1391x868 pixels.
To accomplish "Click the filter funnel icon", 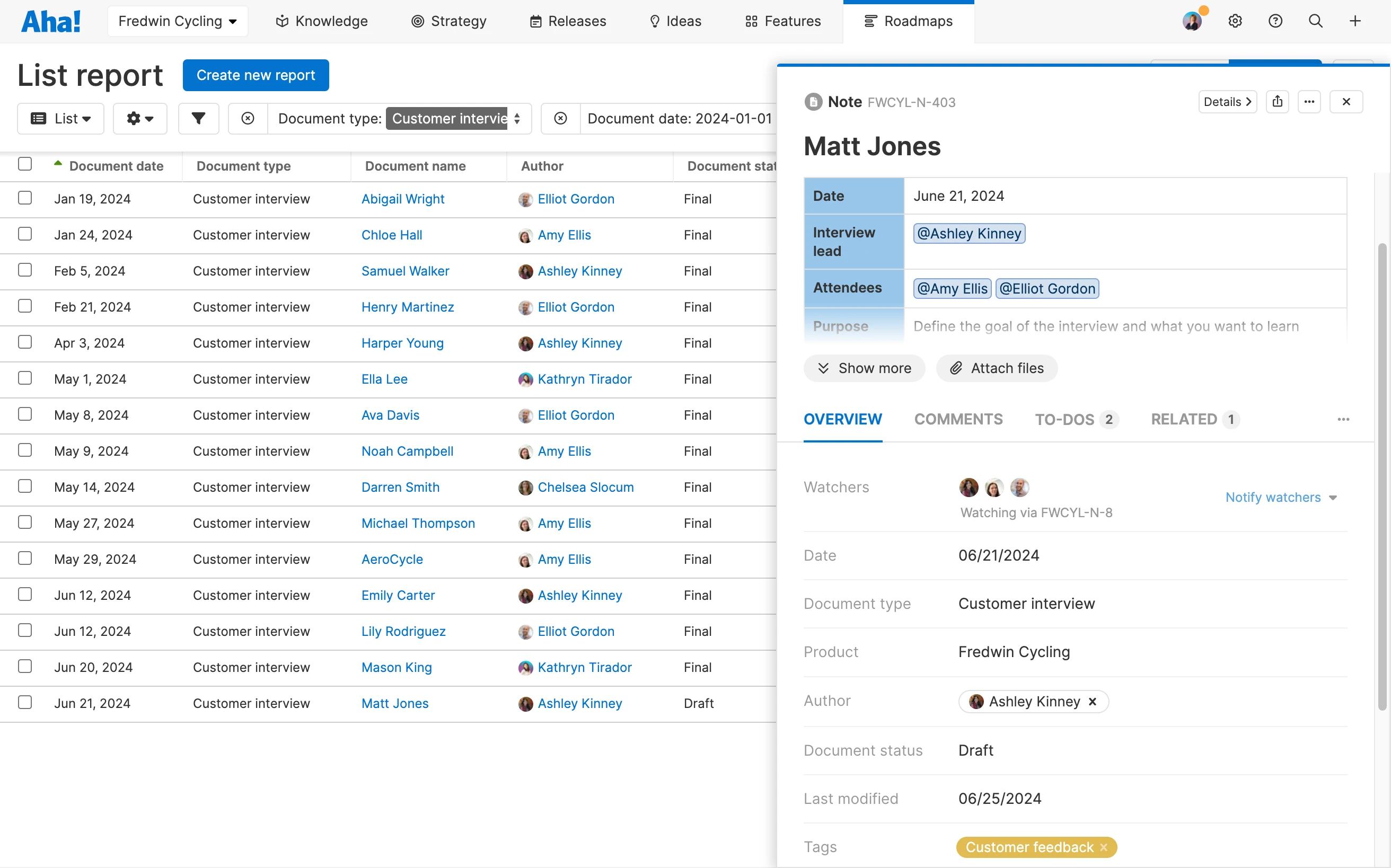I will 198,119.
